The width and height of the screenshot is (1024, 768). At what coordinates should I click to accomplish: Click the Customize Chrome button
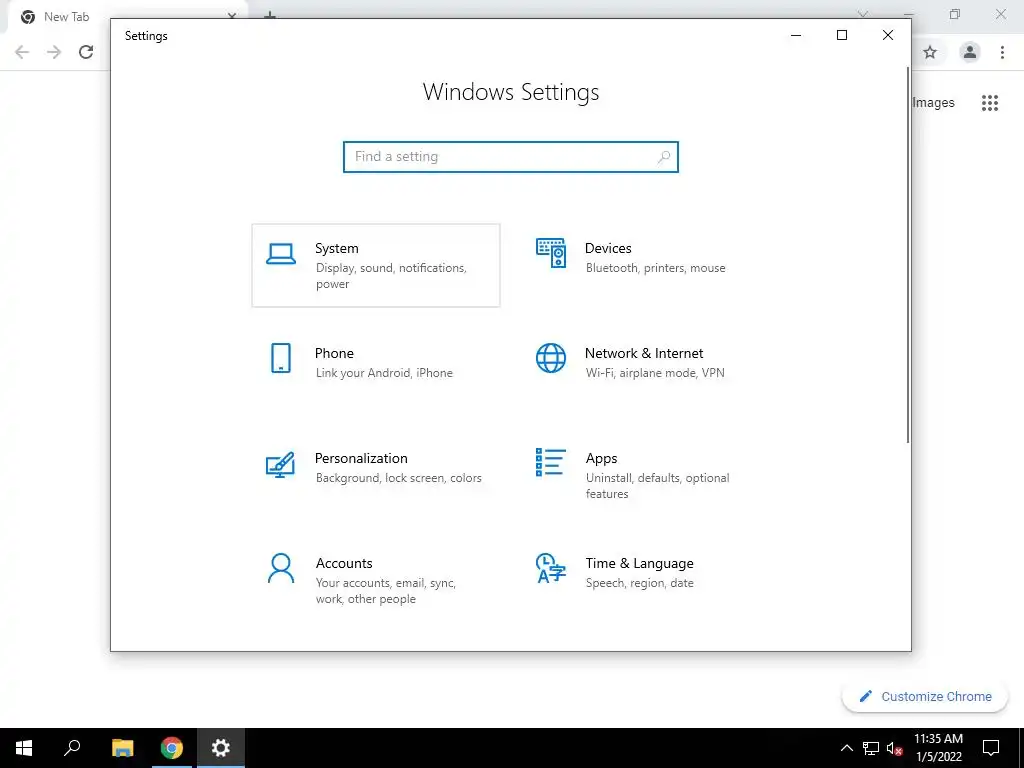925,697
